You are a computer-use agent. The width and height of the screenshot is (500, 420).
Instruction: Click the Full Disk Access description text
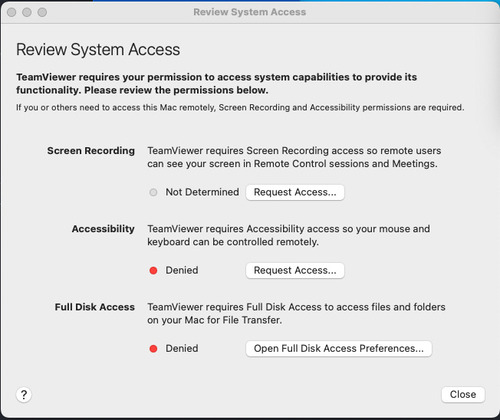click(296, 313)
